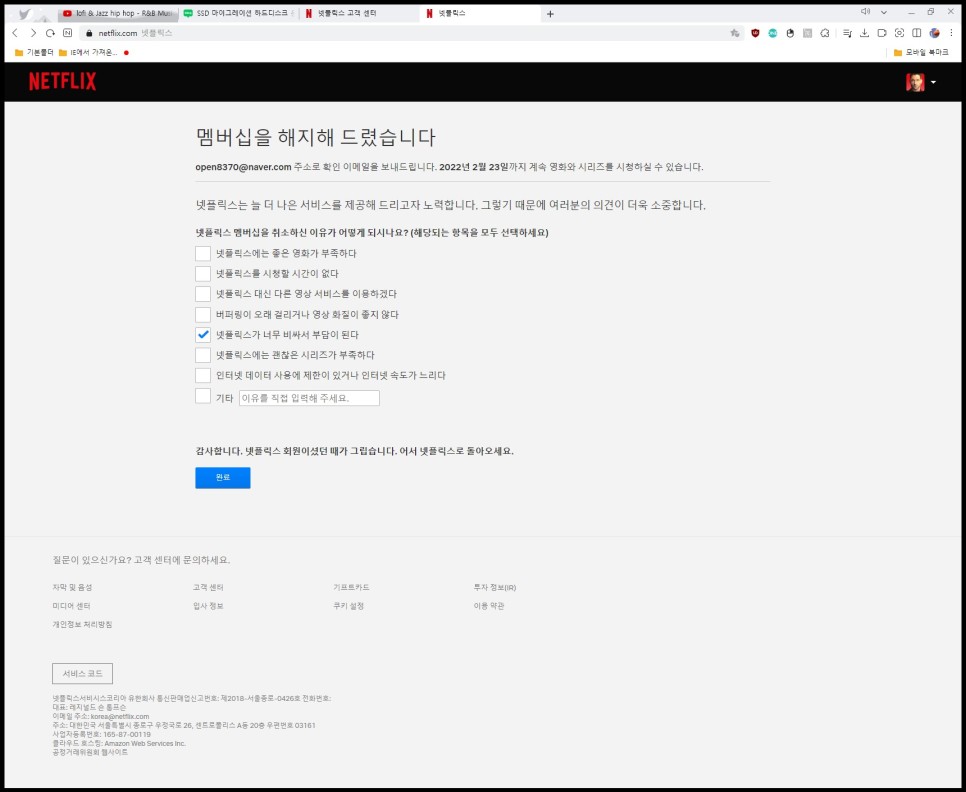Open the '쿠키 설정' footer link

pyautogui.click(x=349, y=606)
